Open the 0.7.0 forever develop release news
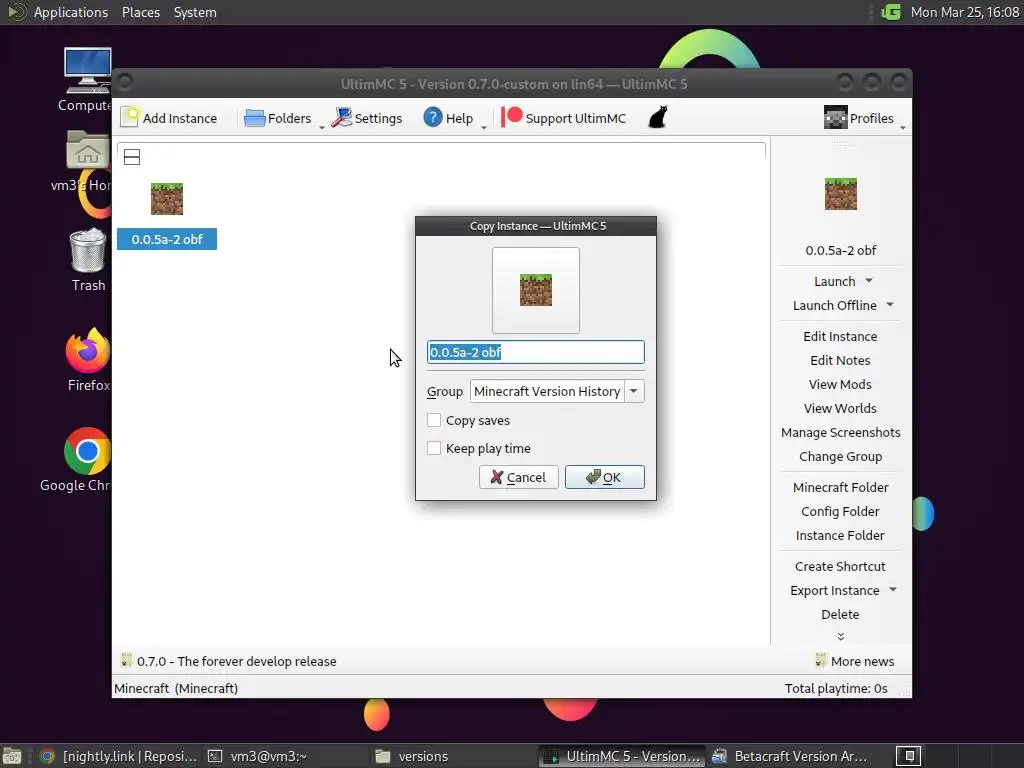This screenshot has height=768, width=1024. [229, 662]
